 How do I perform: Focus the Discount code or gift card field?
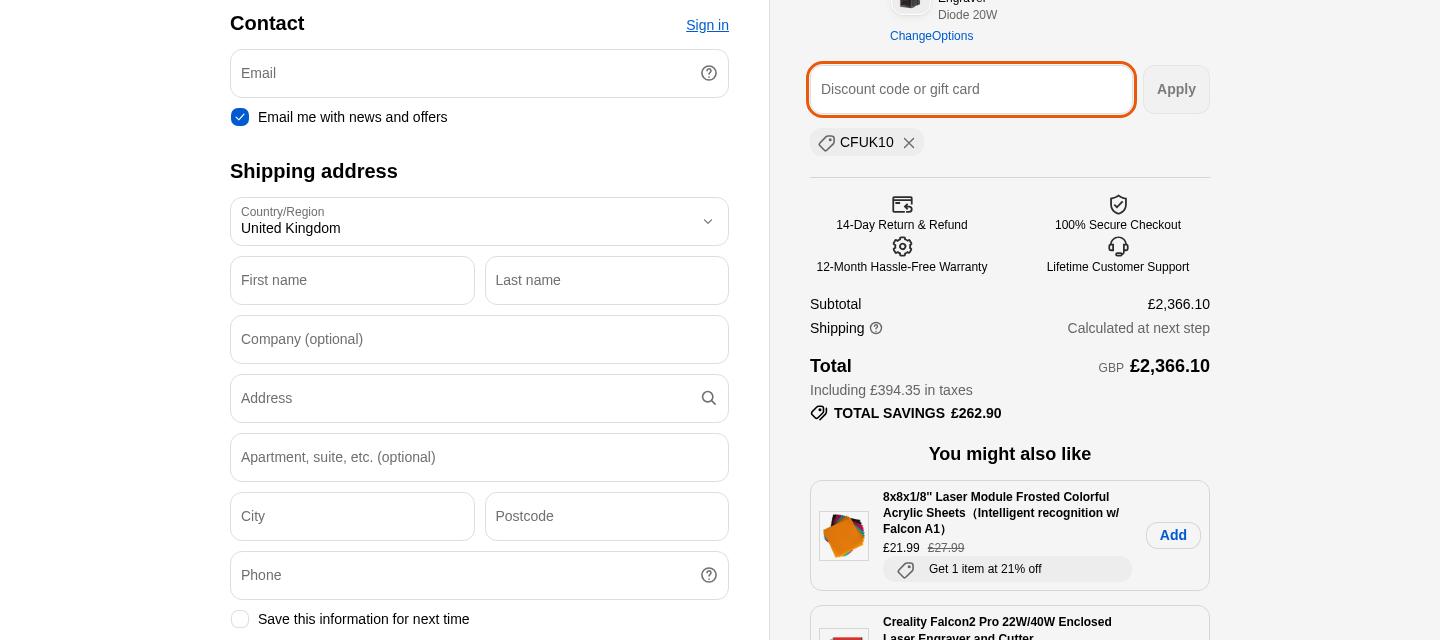[x=971, y=89]
